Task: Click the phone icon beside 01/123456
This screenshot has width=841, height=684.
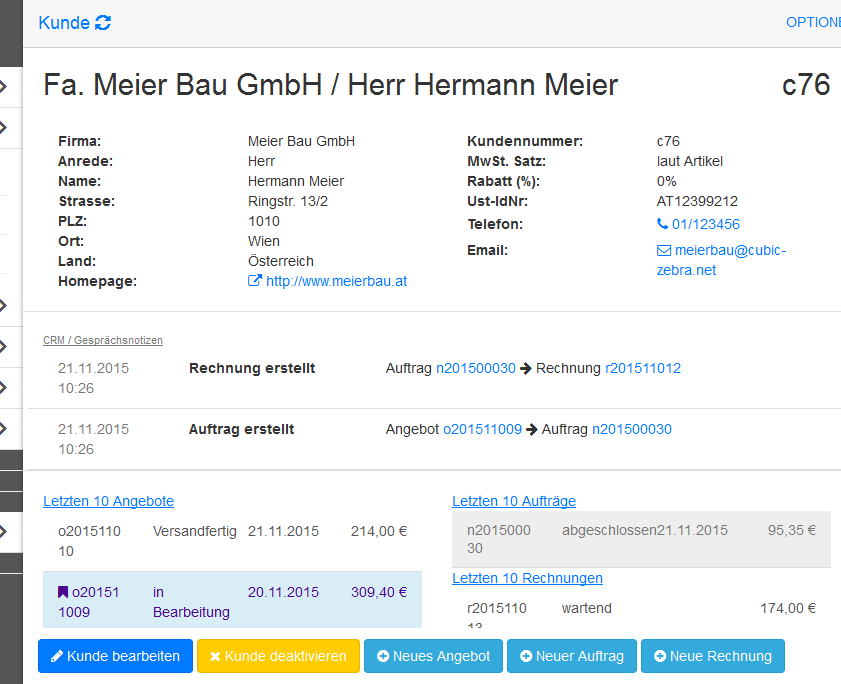Action: coord(661,224)
